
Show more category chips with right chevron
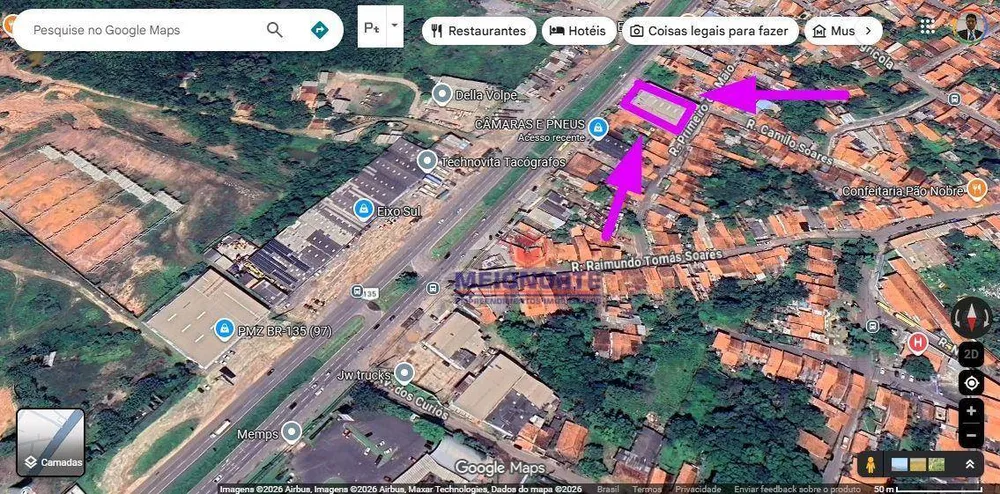[868, 31]
